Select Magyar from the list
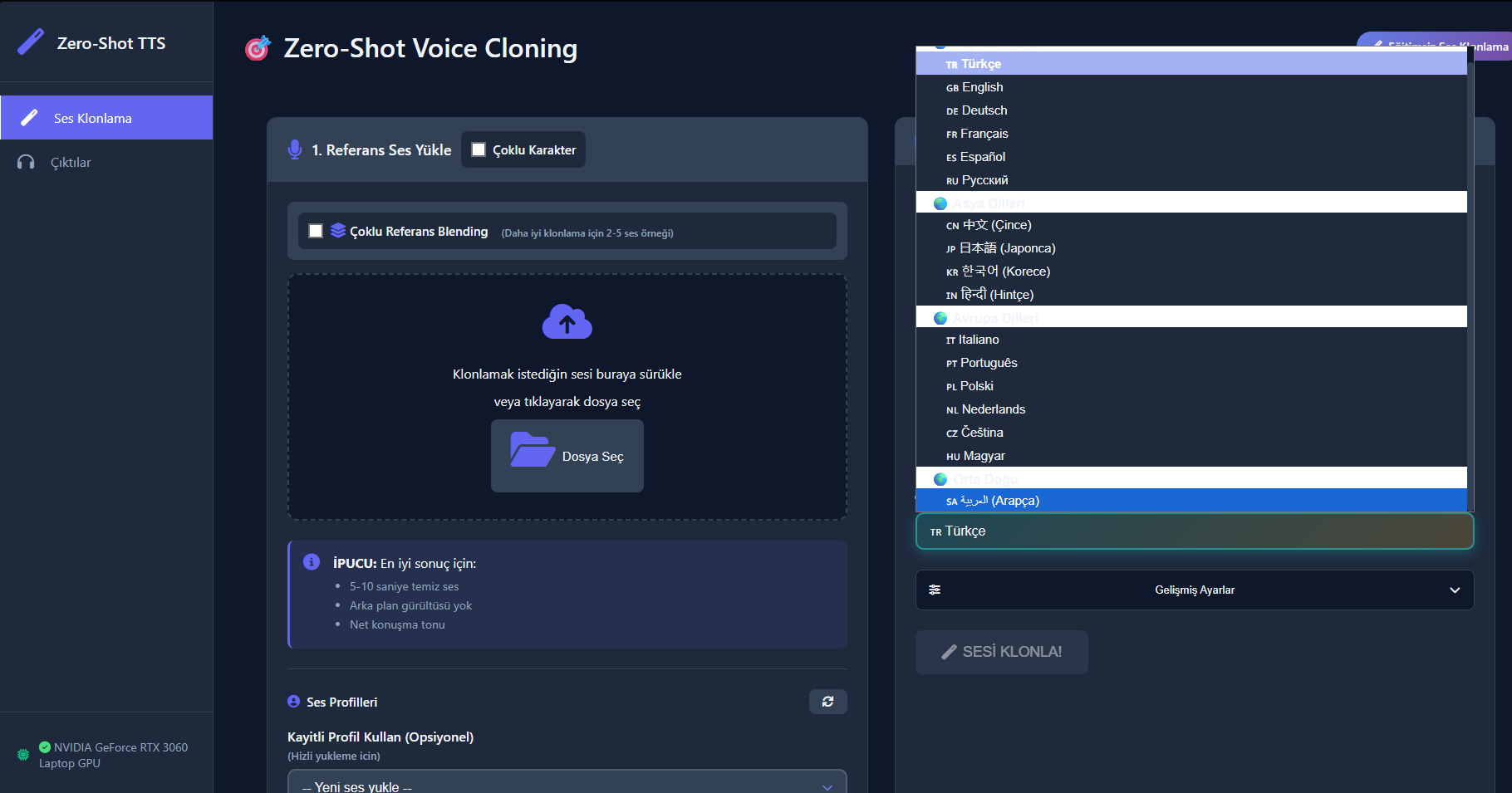 (x=1191, y=456)
